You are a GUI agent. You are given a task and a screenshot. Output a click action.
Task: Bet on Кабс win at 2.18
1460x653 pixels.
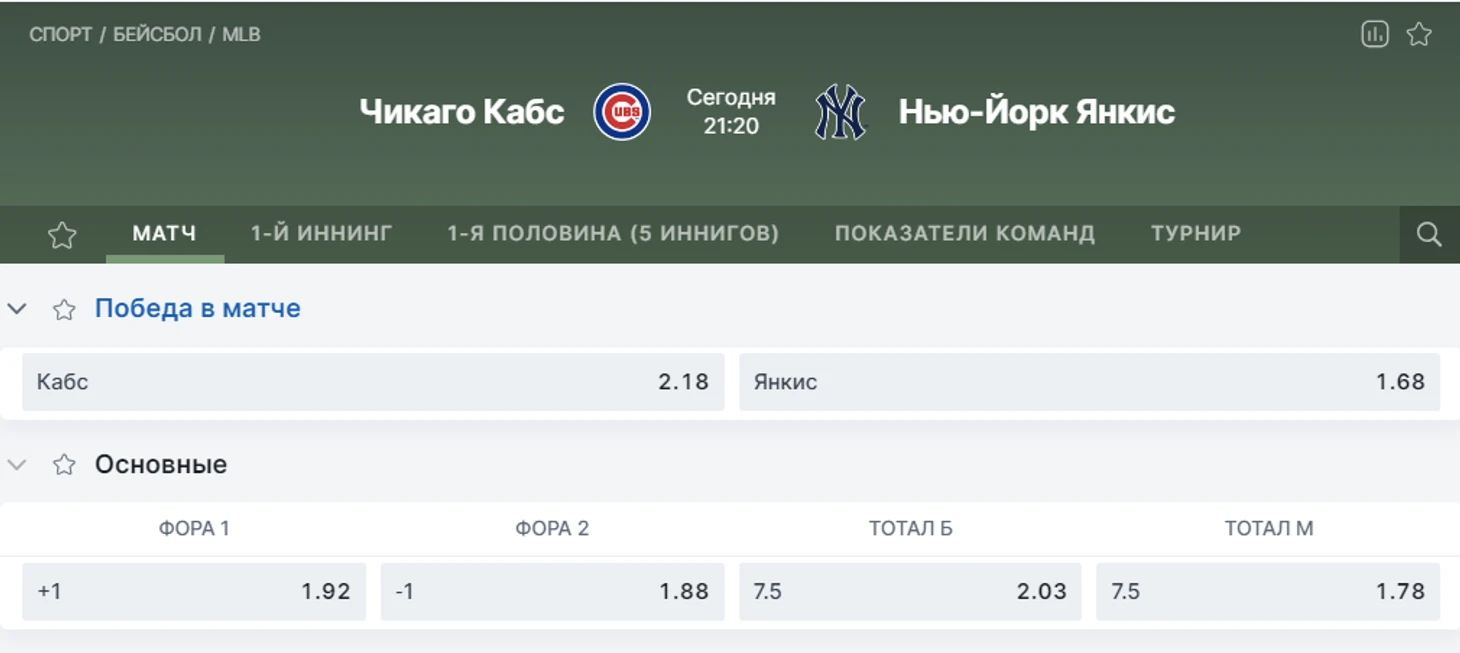tap(373, 381)
